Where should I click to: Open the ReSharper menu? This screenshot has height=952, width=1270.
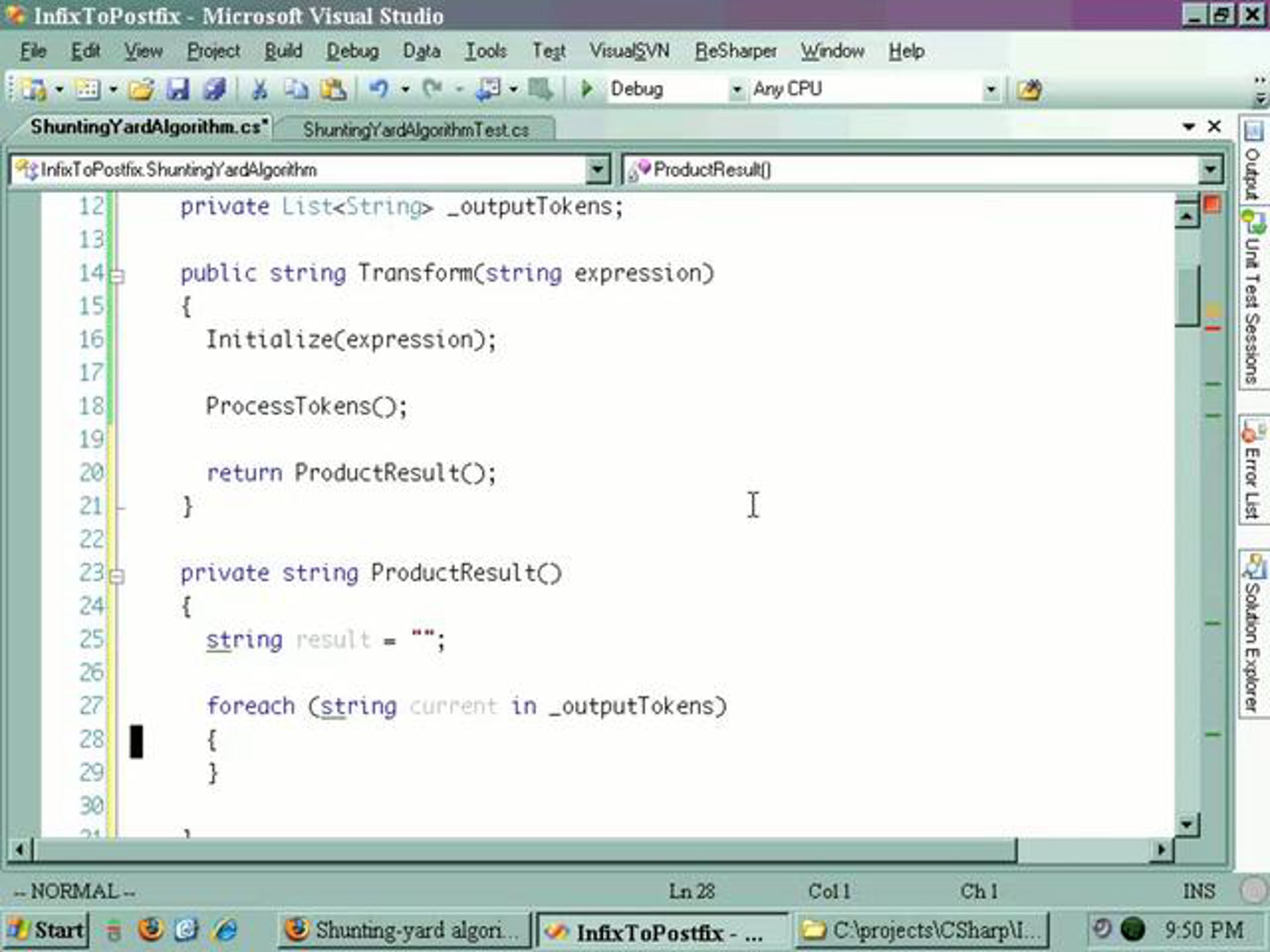[736, 51]
